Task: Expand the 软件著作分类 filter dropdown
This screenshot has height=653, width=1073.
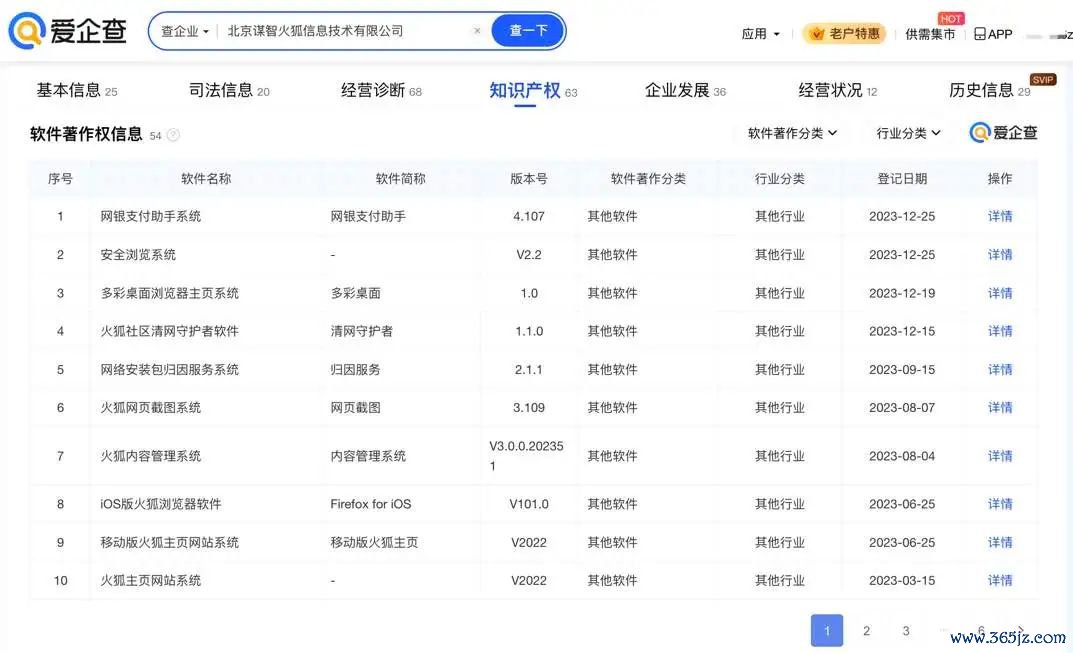Action: click(x=792, y=133)
